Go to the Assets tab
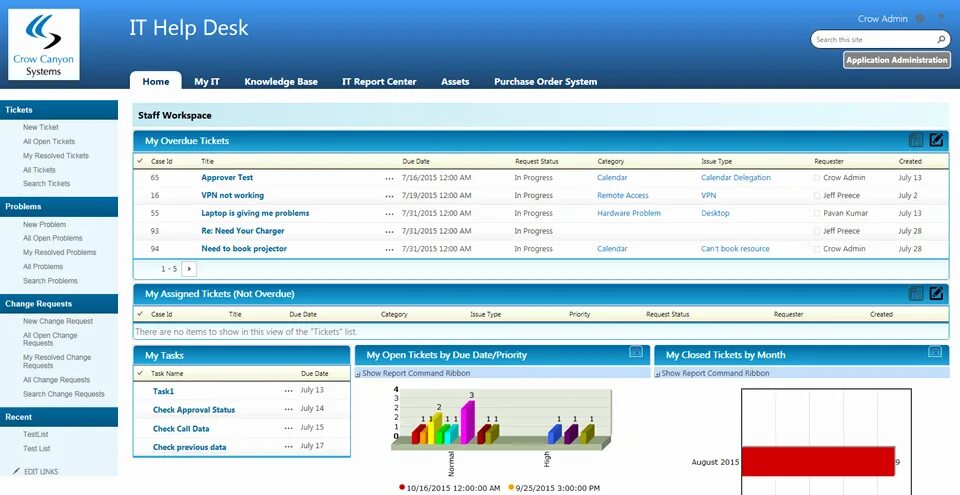 455,81
